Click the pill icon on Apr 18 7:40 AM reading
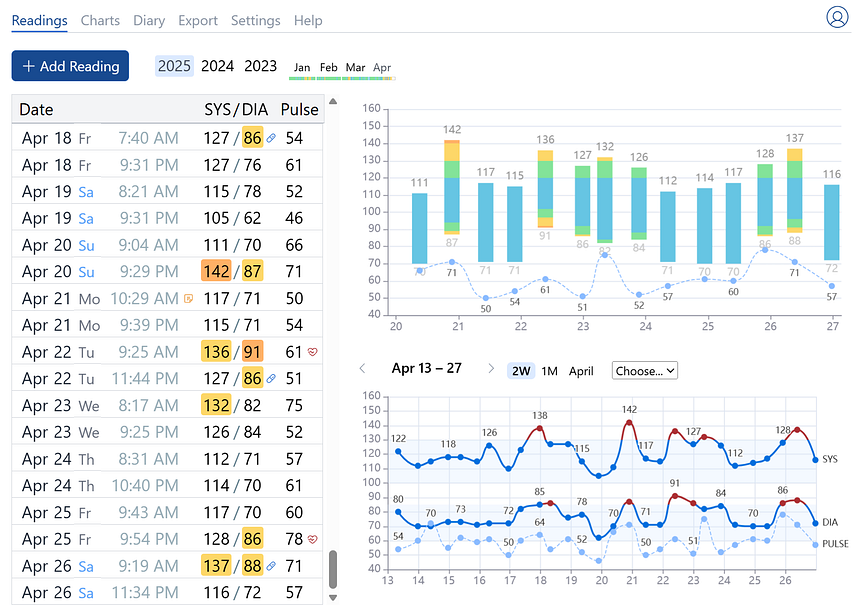Image resolution: width=859 pixels, height=608 pixels. pyautogui.click(x=272, y=138)
